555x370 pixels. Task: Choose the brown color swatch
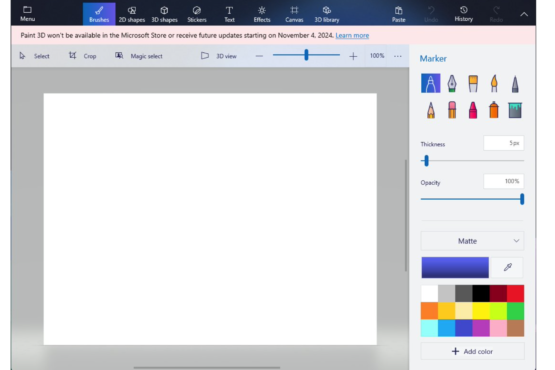coord(515,328)
